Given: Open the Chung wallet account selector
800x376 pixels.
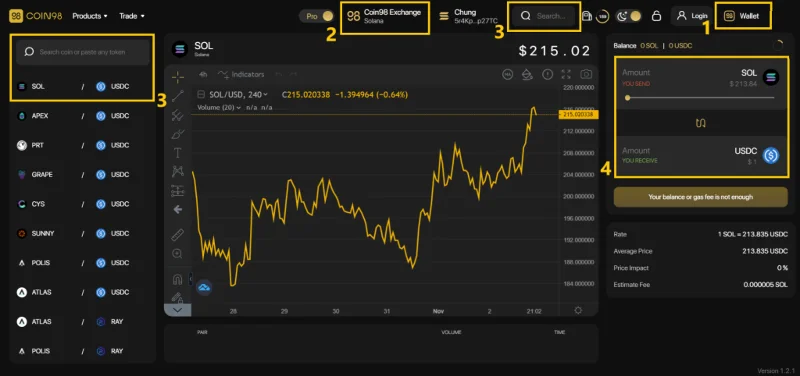Looking at the screenshot, I should click(x=469, y=16).
